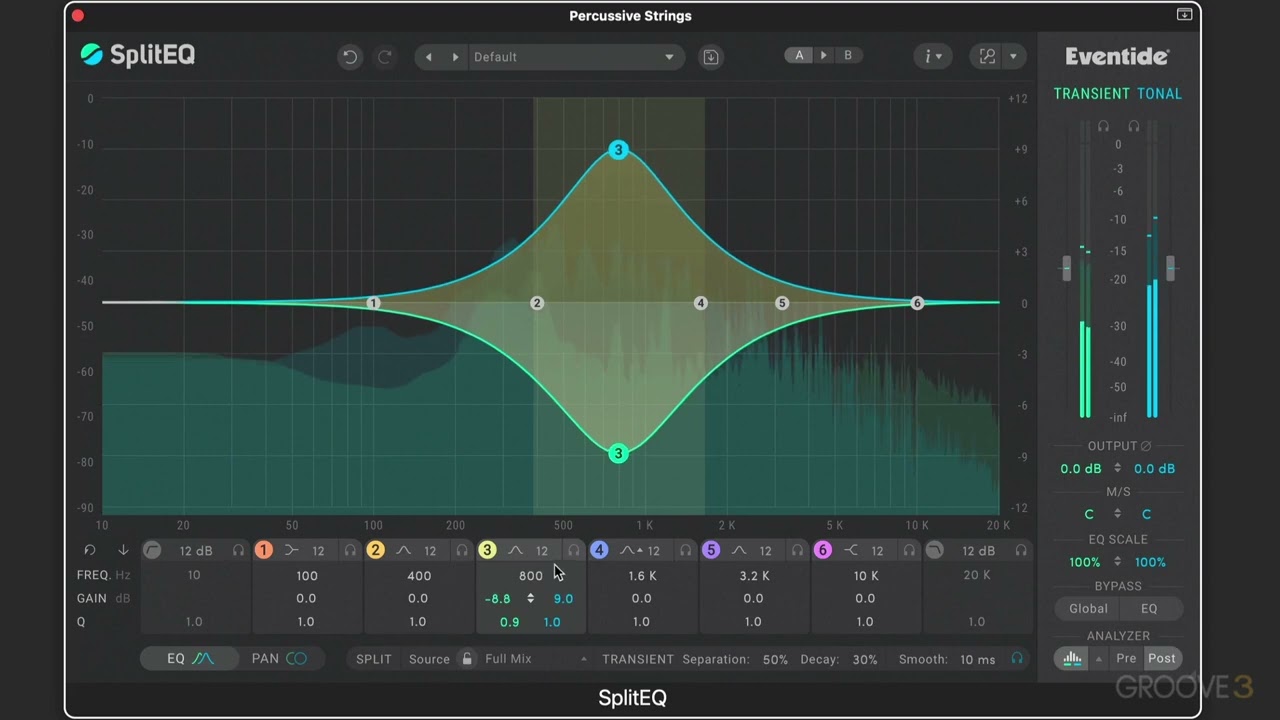Click the reset bands icon
The image size is (1280, 720).
[90, 550]
